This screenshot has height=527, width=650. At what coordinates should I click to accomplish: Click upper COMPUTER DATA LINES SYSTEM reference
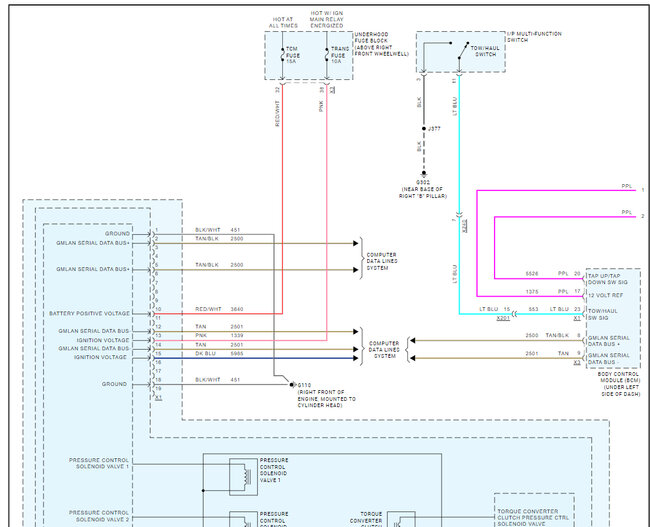(x=382, y=261)
